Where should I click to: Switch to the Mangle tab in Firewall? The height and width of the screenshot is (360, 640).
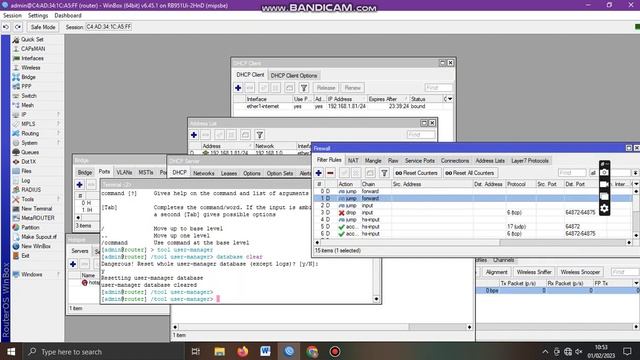373,161
